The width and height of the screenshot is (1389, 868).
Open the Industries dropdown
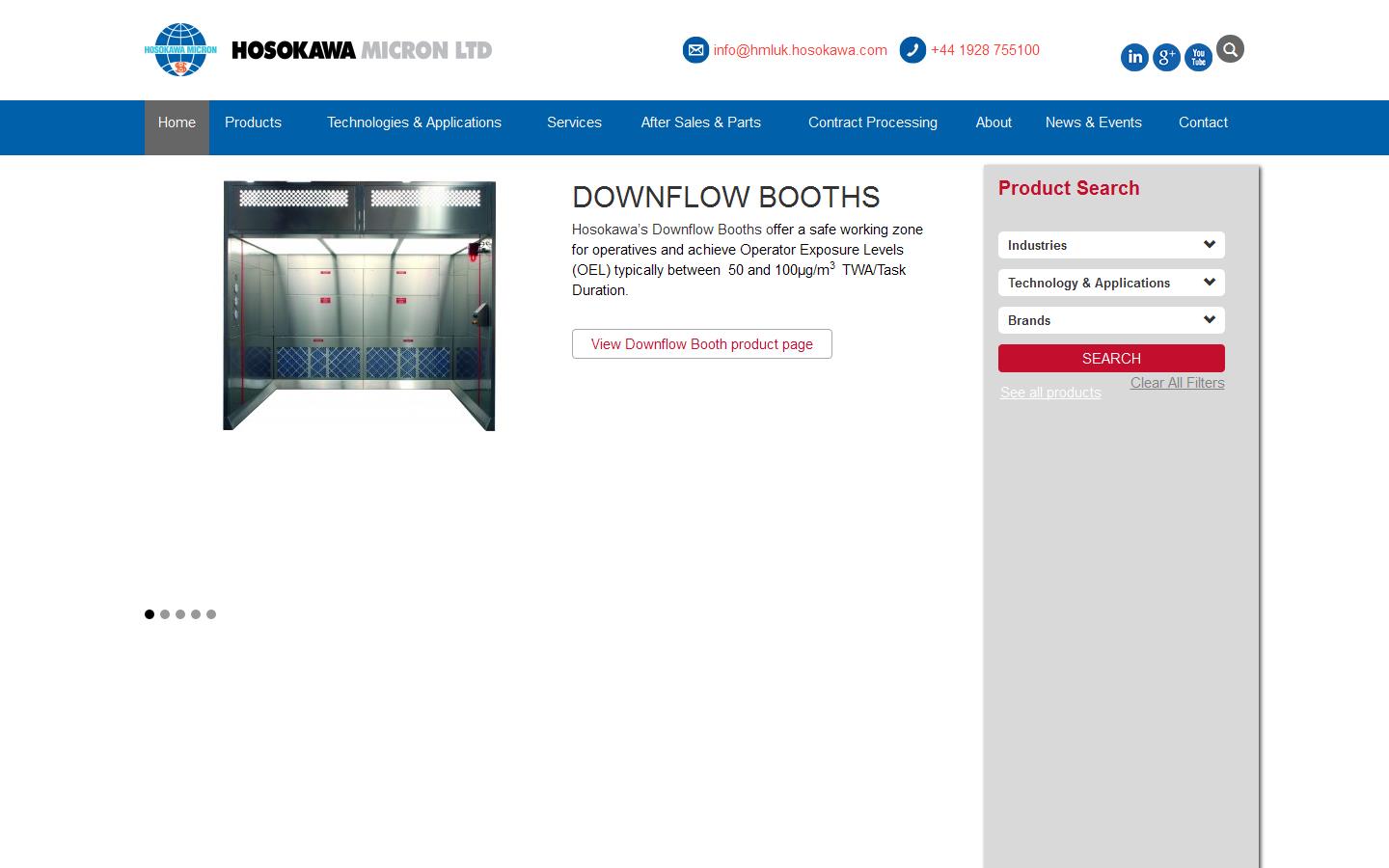coord(1110,245)
